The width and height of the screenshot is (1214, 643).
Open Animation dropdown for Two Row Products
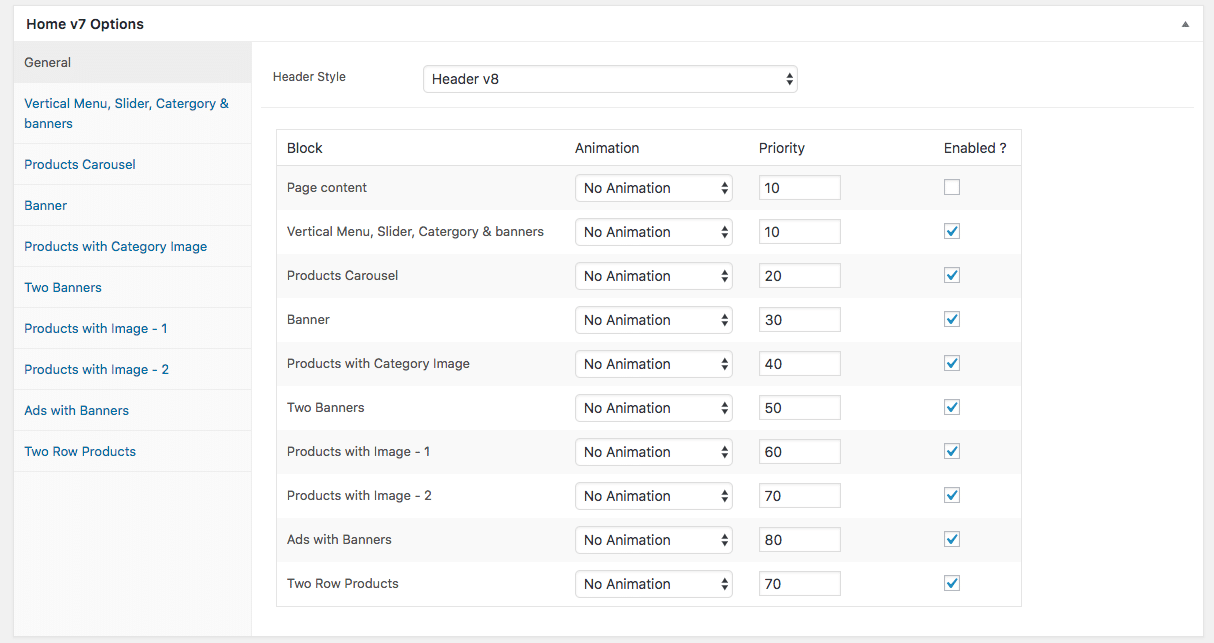(654, 584)
